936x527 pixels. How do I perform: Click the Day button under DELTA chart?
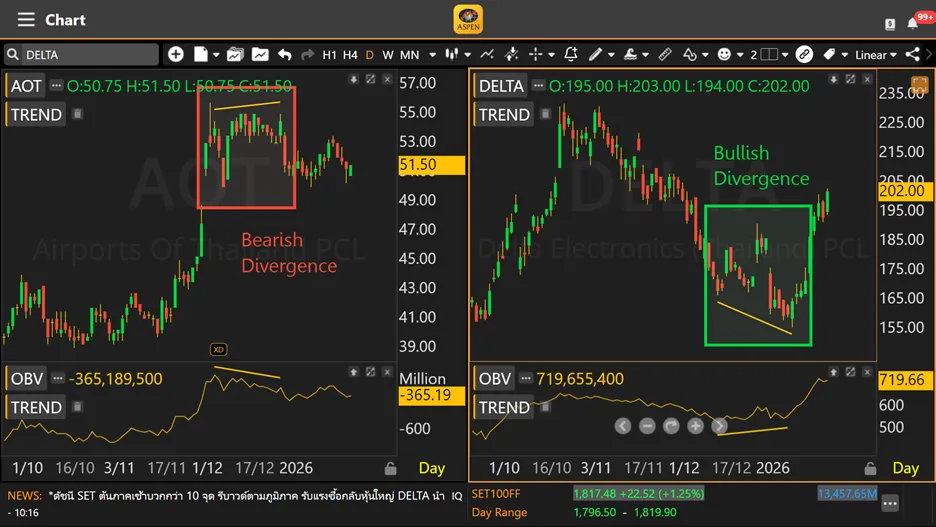tap(905, 468)
